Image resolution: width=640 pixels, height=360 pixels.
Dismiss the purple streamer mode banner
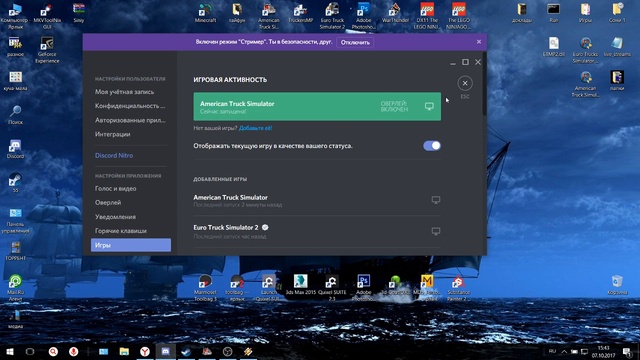tap(479, 42)
